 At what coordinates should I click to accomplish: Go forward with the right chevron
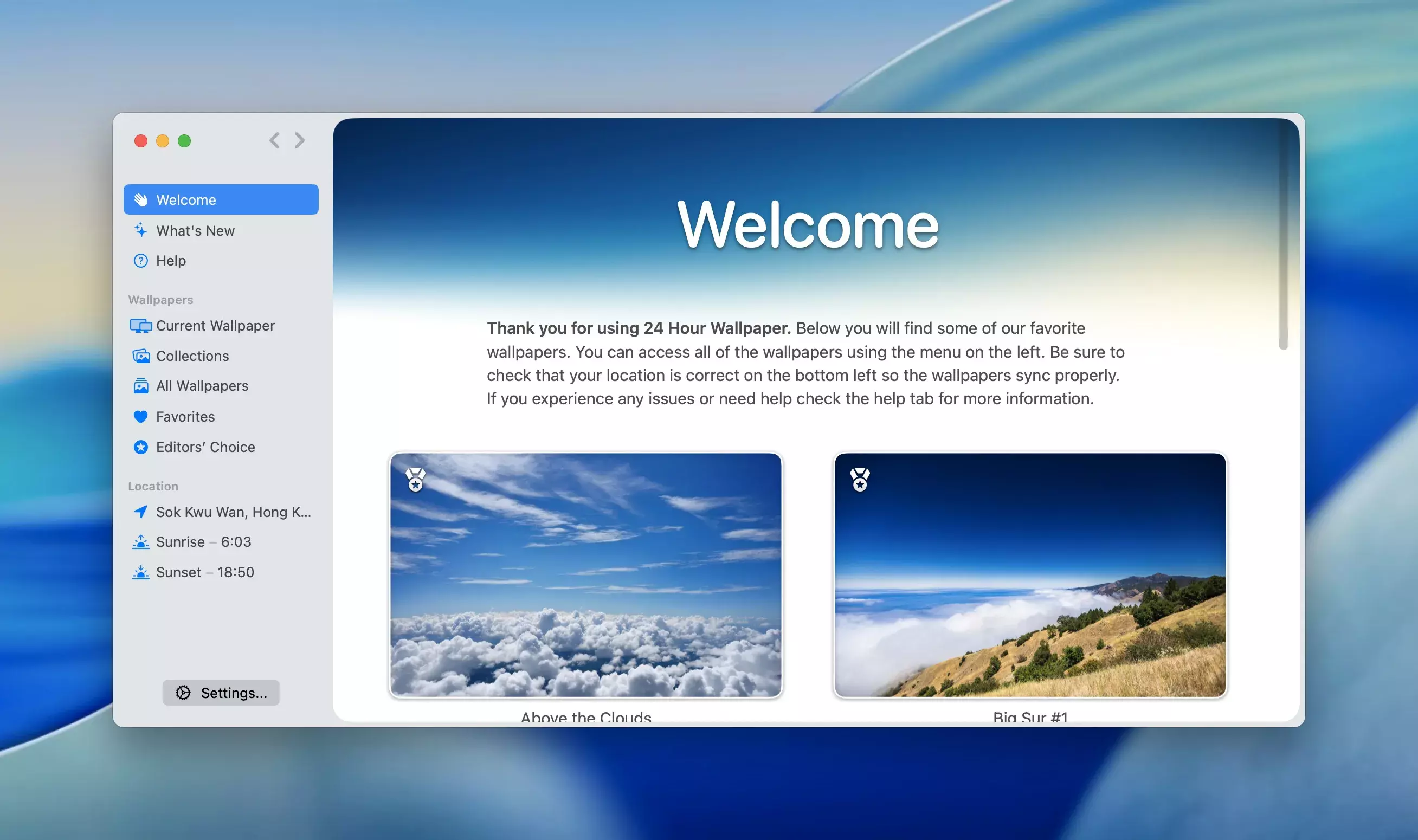(x=299, y=140)
